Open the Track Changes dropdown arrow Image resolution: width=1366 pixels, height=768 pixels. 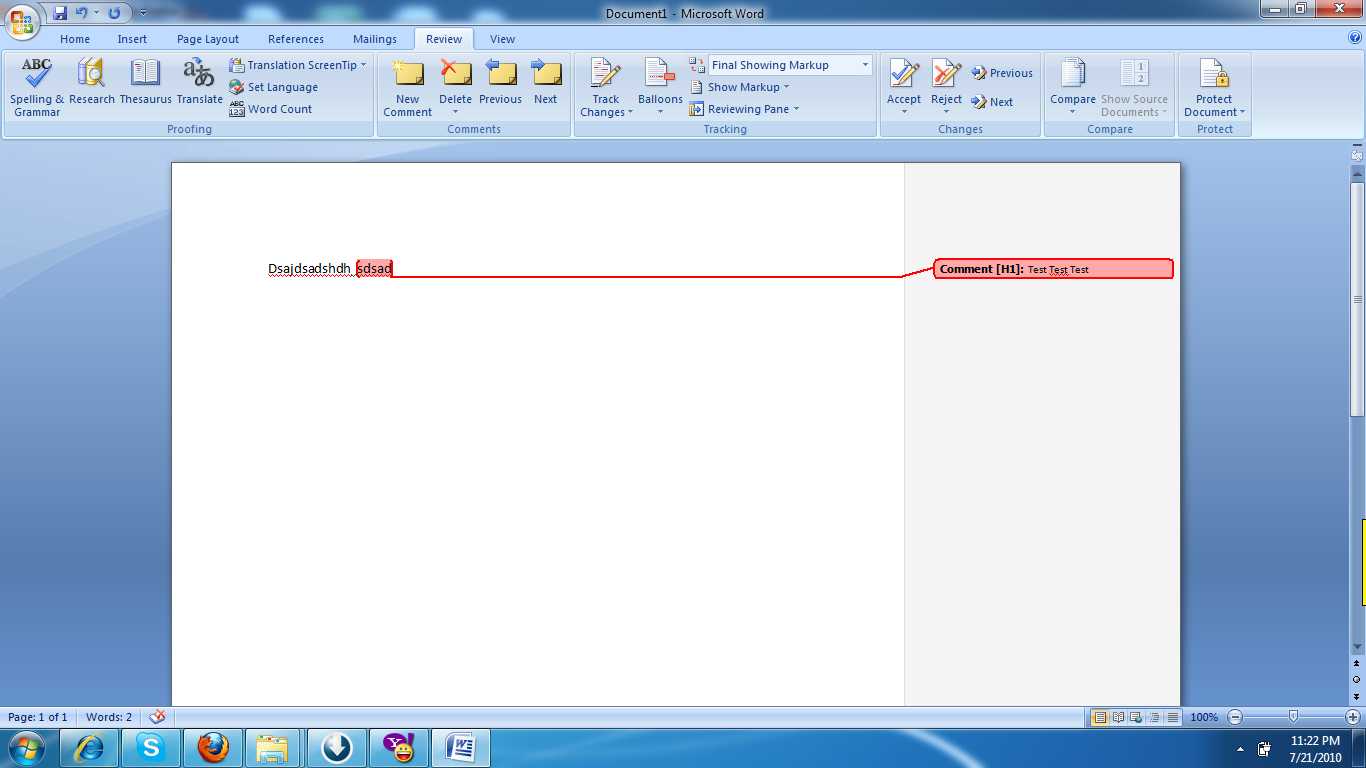click(630, 112)
